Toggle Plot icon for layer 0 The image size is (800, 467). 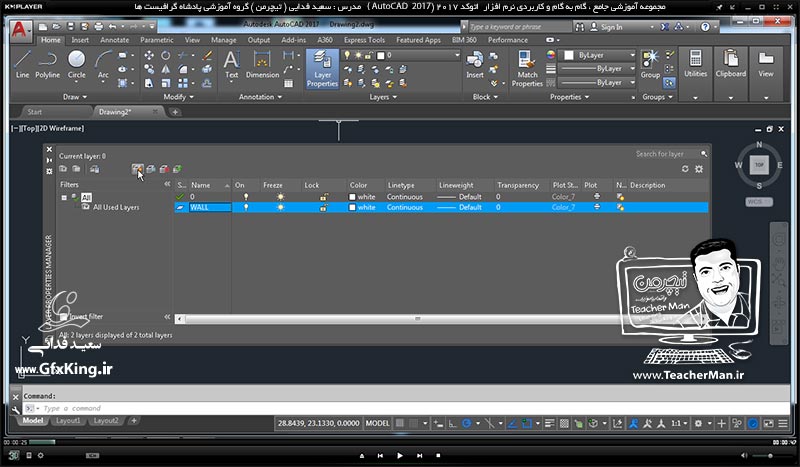(x=596, y=196)
